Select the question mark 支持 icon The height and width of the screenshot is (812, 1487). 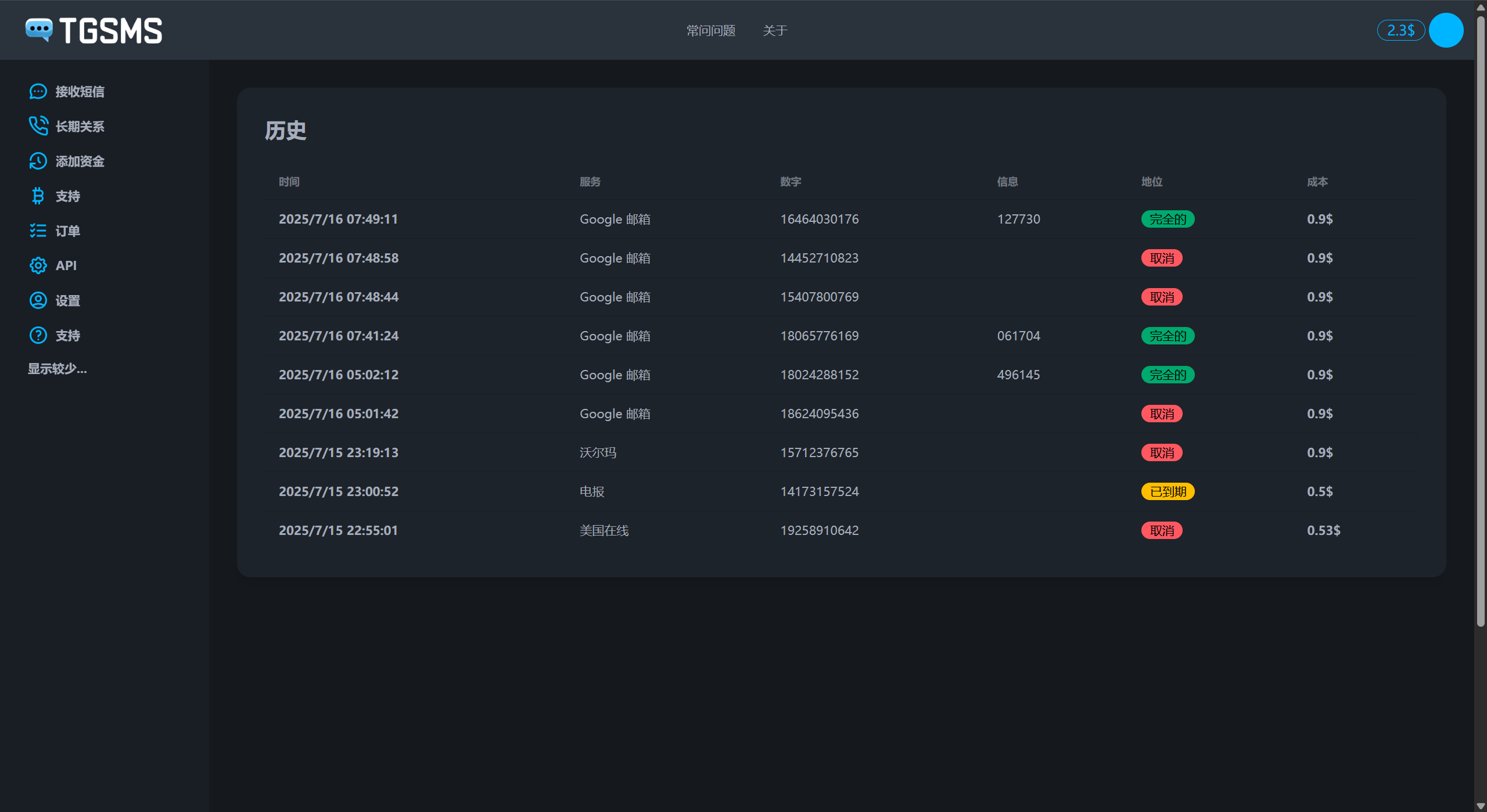tap(38, 335)
